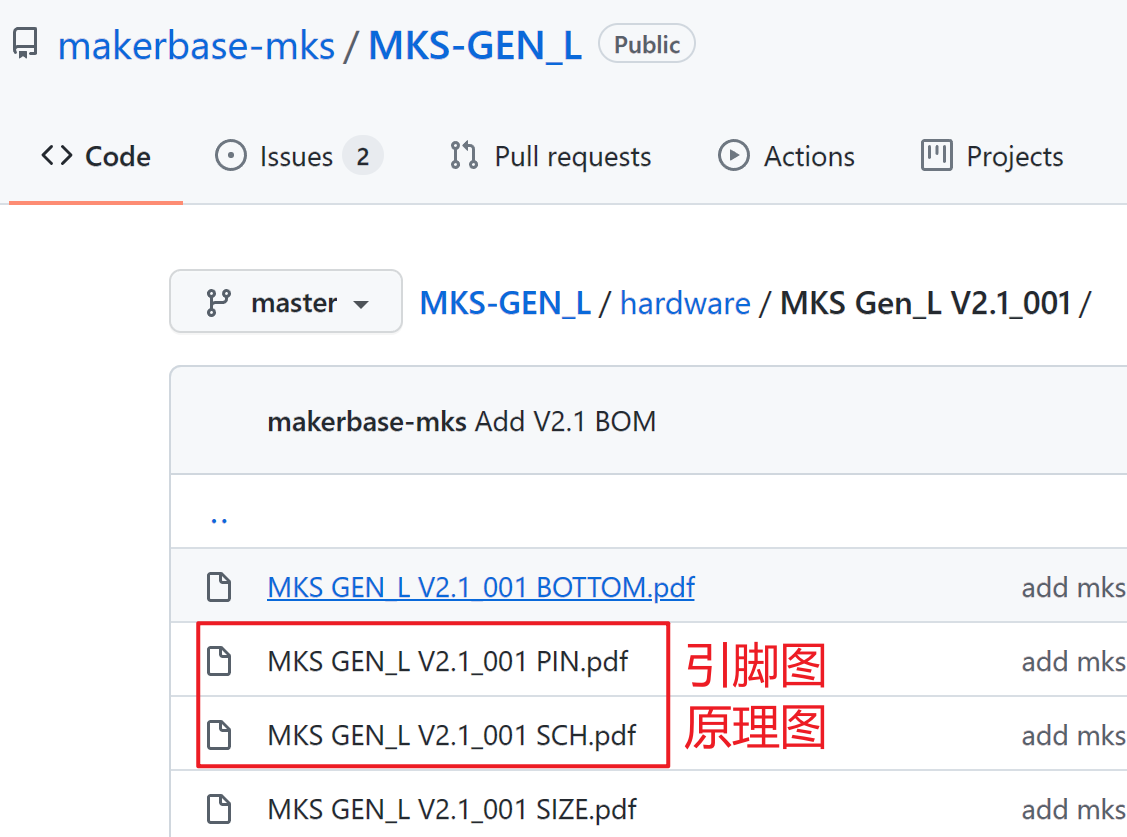Open the master branch dropdown
1127x837 pixels.
coord(286,302)
